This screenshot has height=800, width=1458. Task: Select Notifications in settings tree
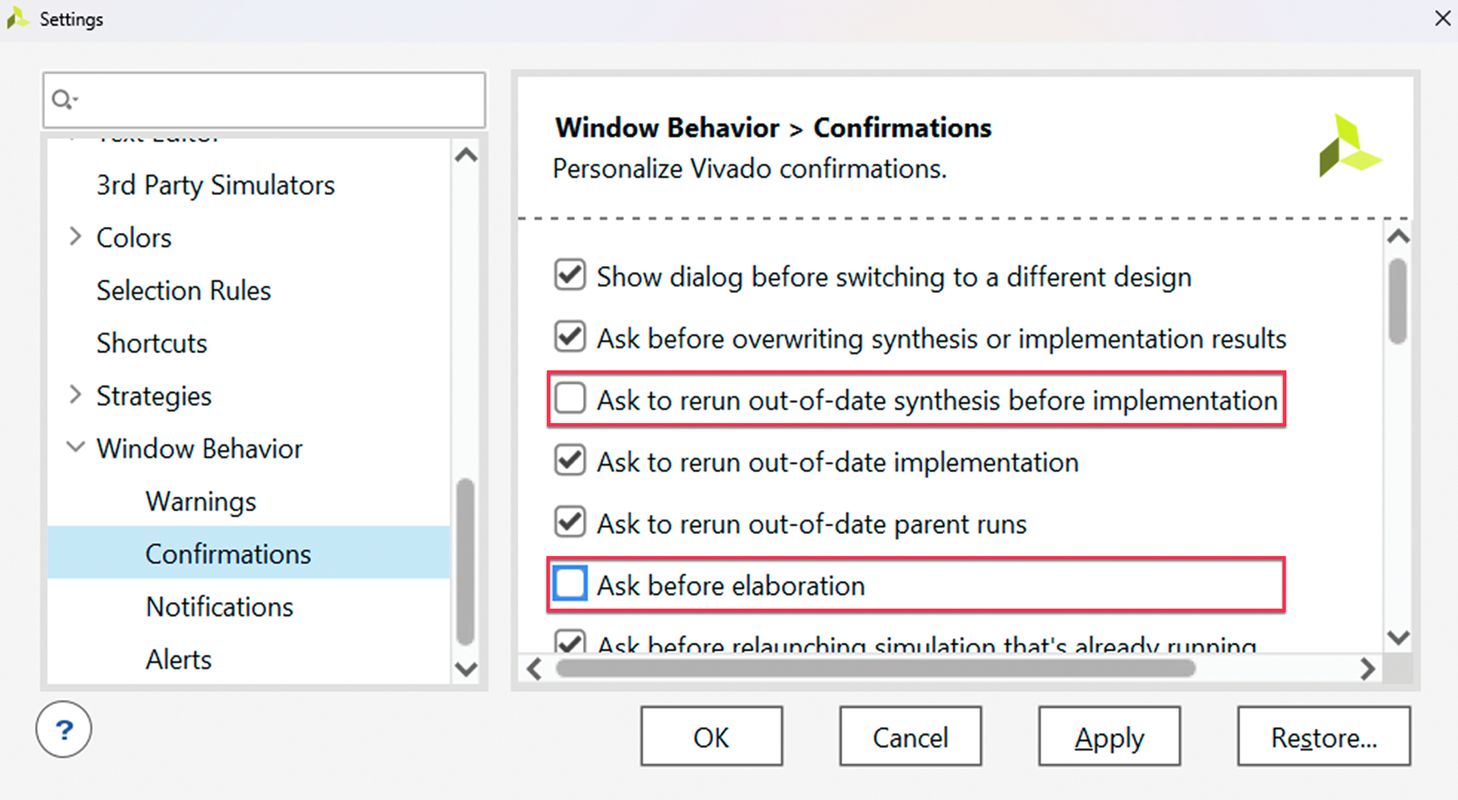tap(219, 607)
